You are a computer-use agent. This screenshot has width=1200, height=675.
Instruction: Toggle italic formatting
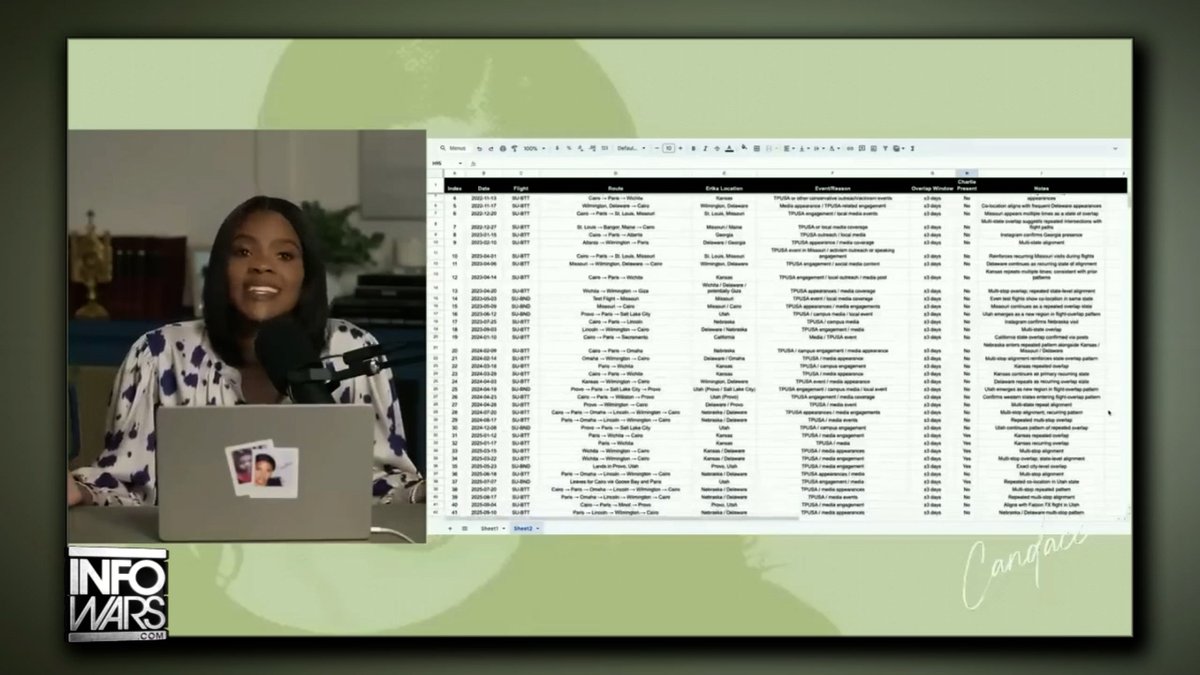[x=705, y=149]
